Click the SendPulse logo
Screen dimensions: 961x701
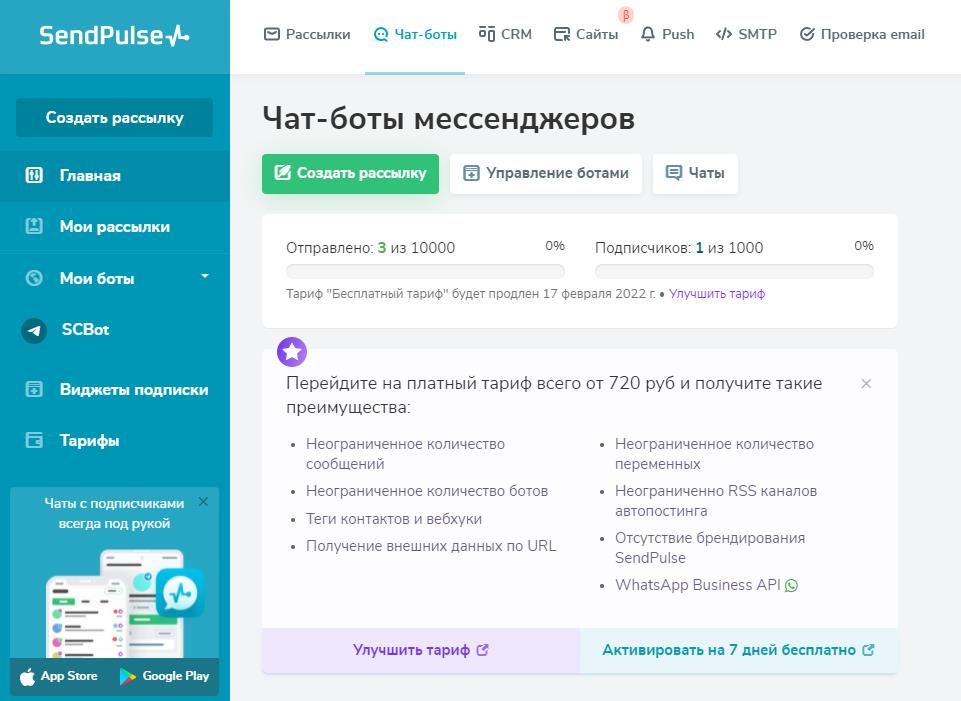click(x=115, y=35)
